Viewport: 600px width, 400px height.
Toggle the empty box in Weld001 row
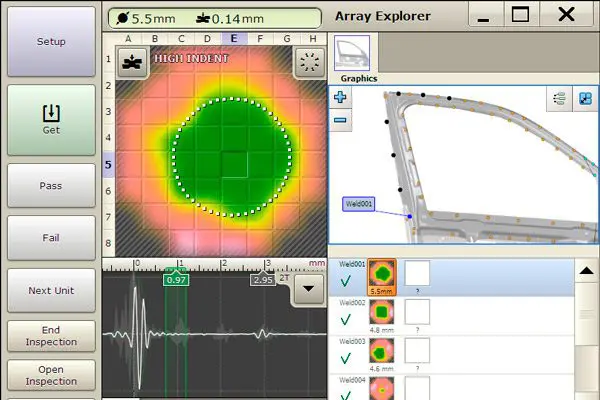click(417, 273)
